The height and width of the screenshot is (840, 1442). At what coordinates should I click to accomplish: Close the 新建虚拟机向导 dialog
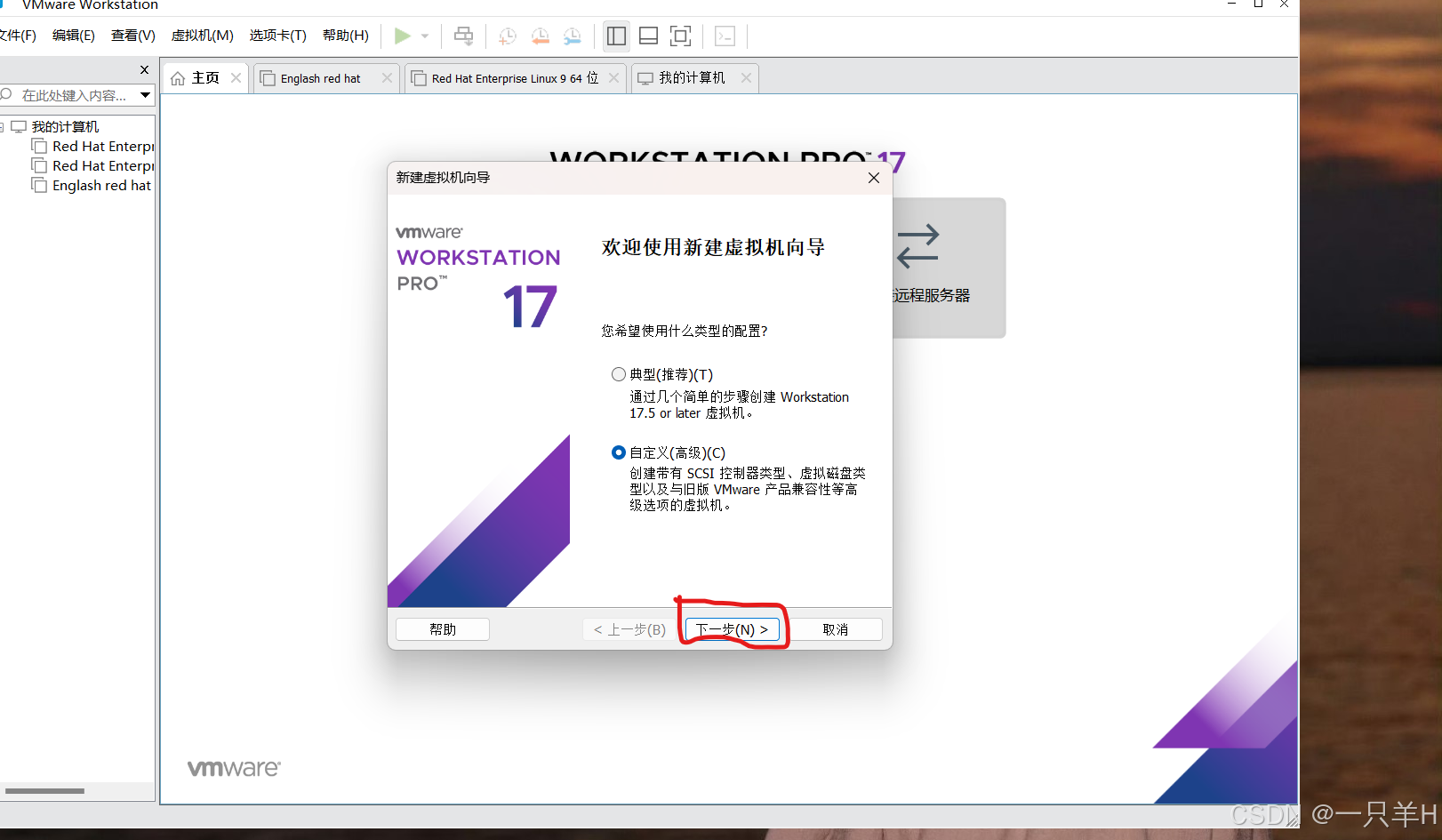coord(874,178)
